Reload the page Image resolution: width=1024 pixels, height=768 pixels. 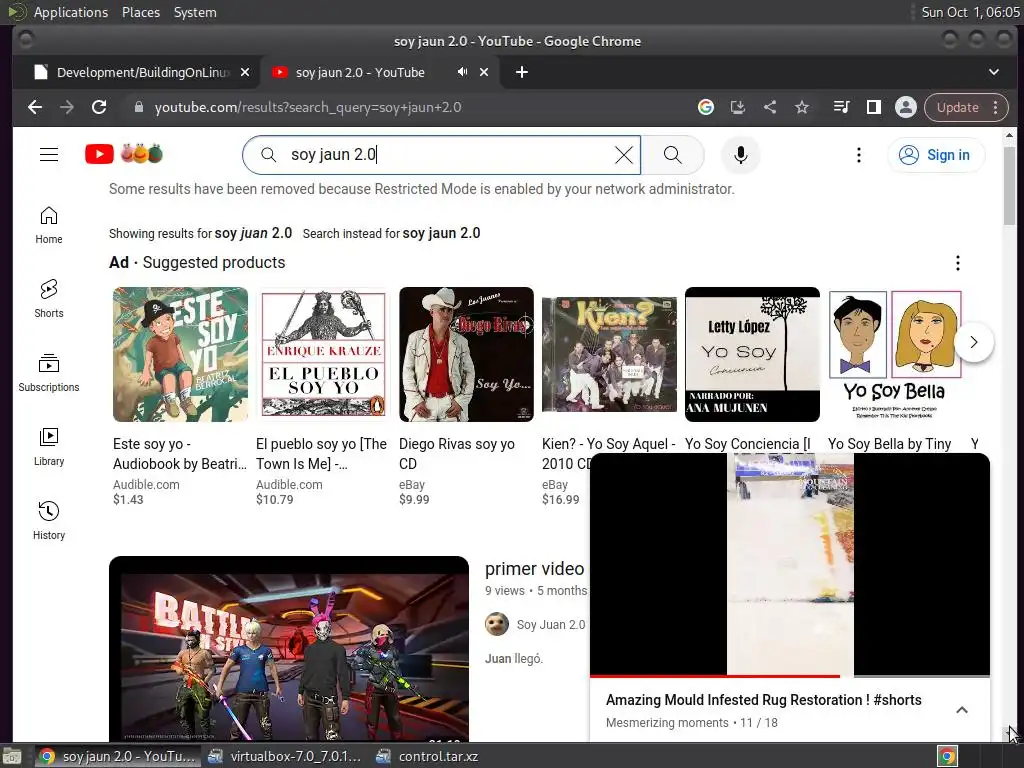coord(99,107)
